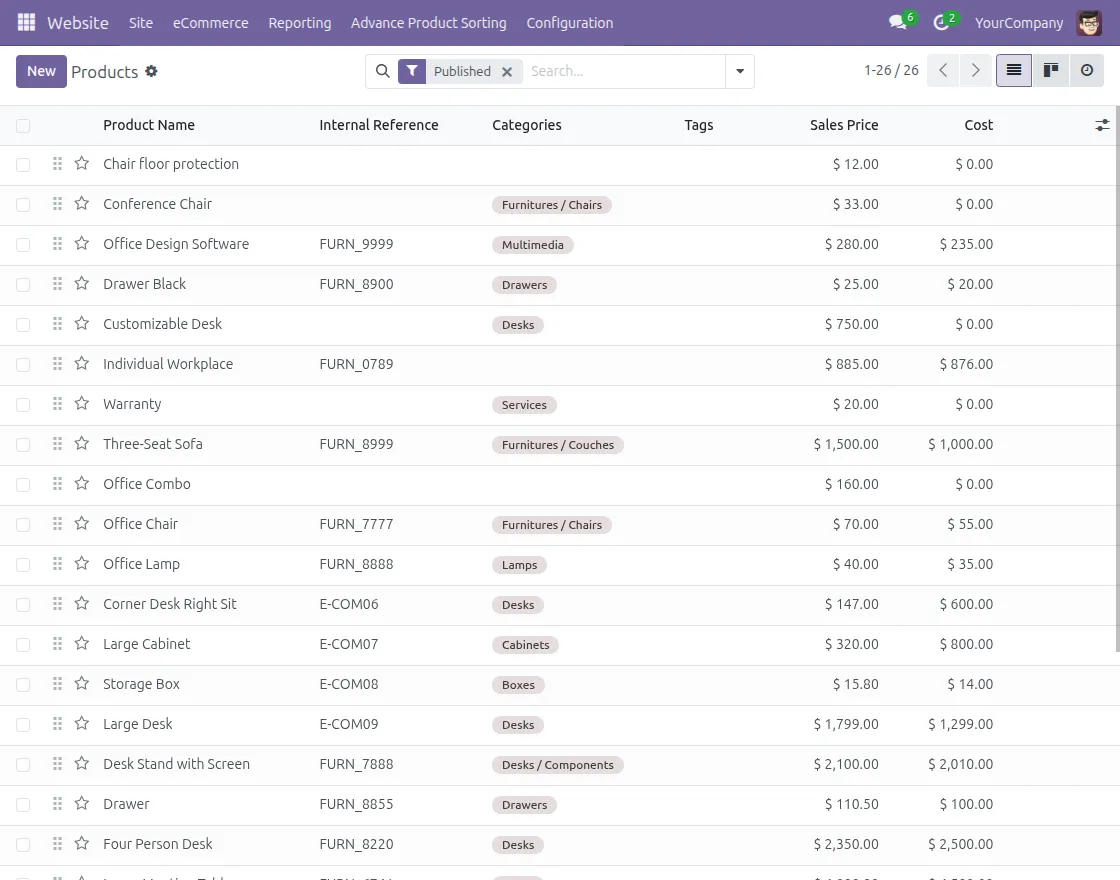Switch to Activity view
1120x880 pixels.
[x=1087, y=71]
